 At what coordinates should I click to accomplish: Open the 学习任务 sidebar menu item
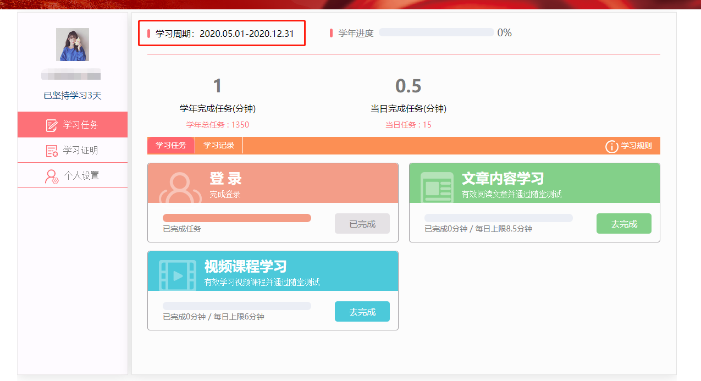(x=72, y=125)
